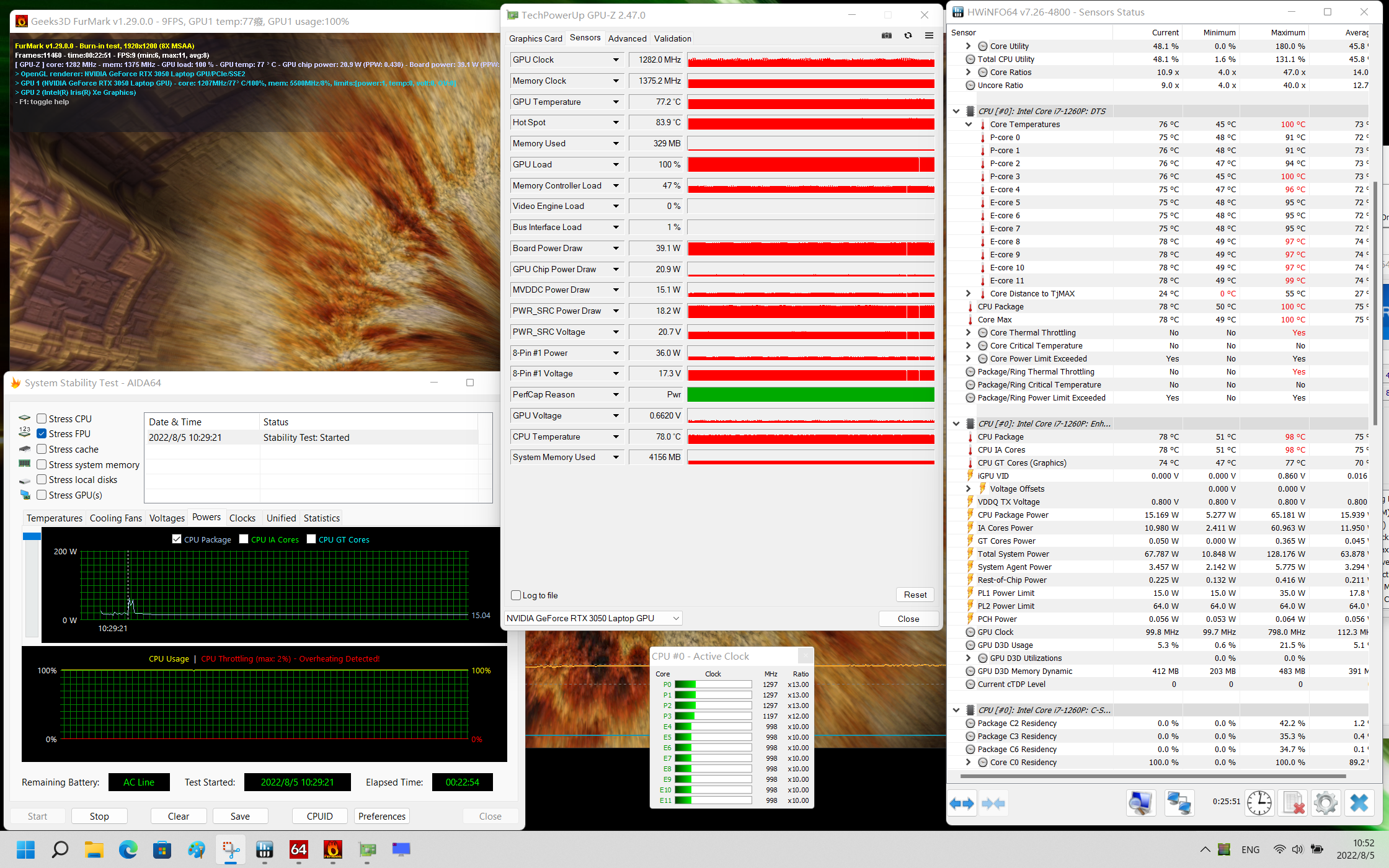Image resolution: width=1389 pixels, height=868 pixels.
Task: Open the GPU-Z hamburger menu
Action: (929, 36)
